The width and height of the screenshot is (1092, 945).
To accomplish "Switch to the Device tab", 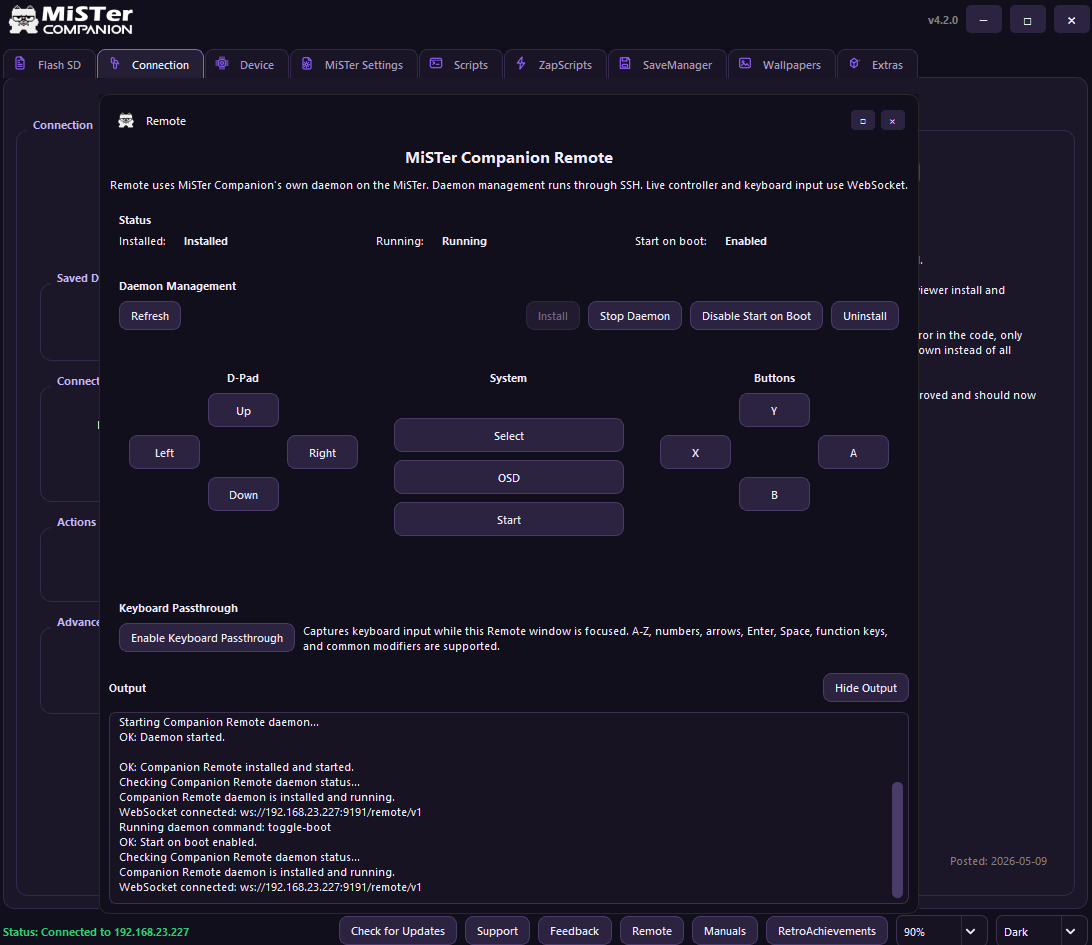I will pyautogui.click(x=245, y=64).
